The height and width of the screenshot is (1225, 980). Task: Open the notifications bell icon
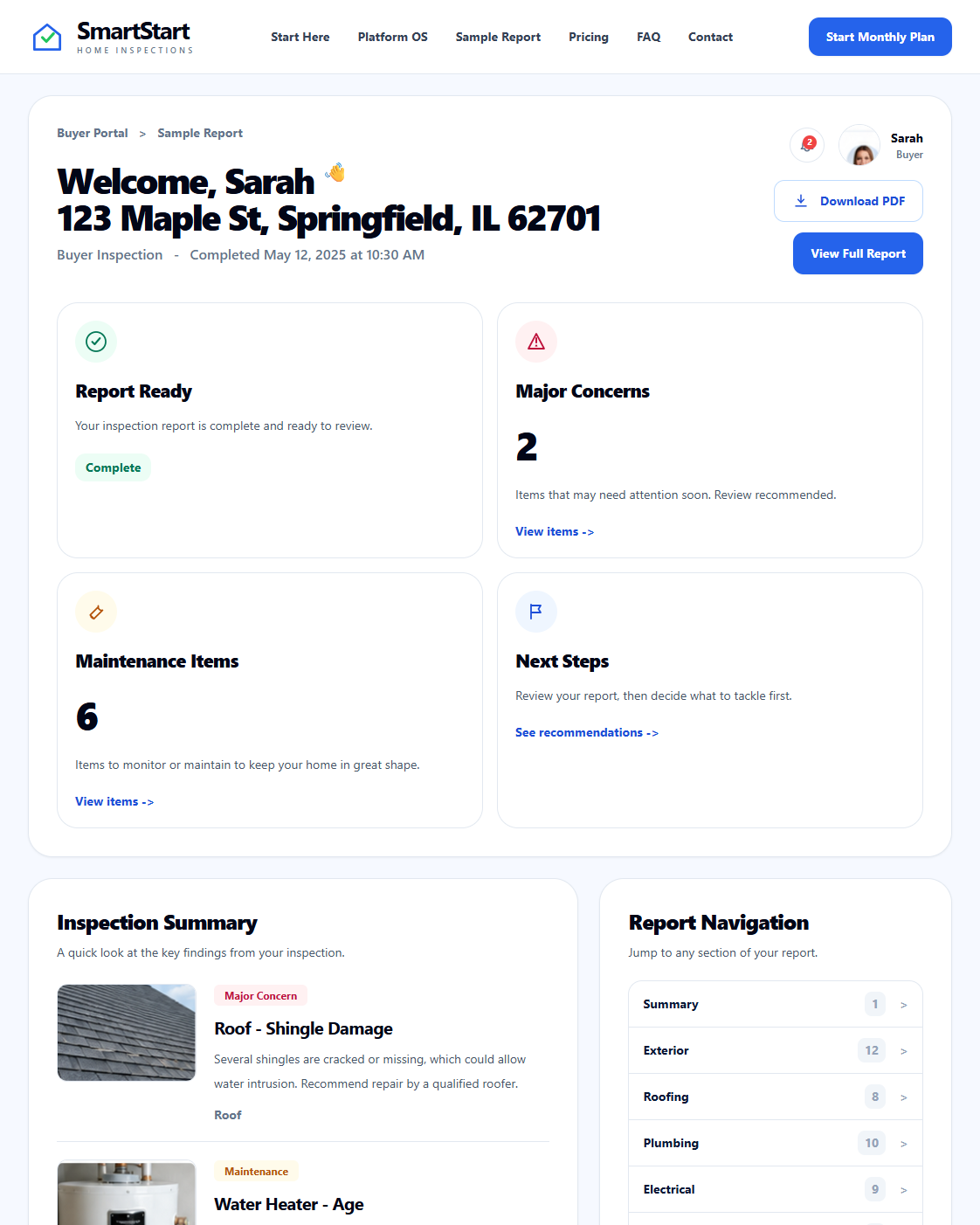pyautogui.click(x=807, y=145)
